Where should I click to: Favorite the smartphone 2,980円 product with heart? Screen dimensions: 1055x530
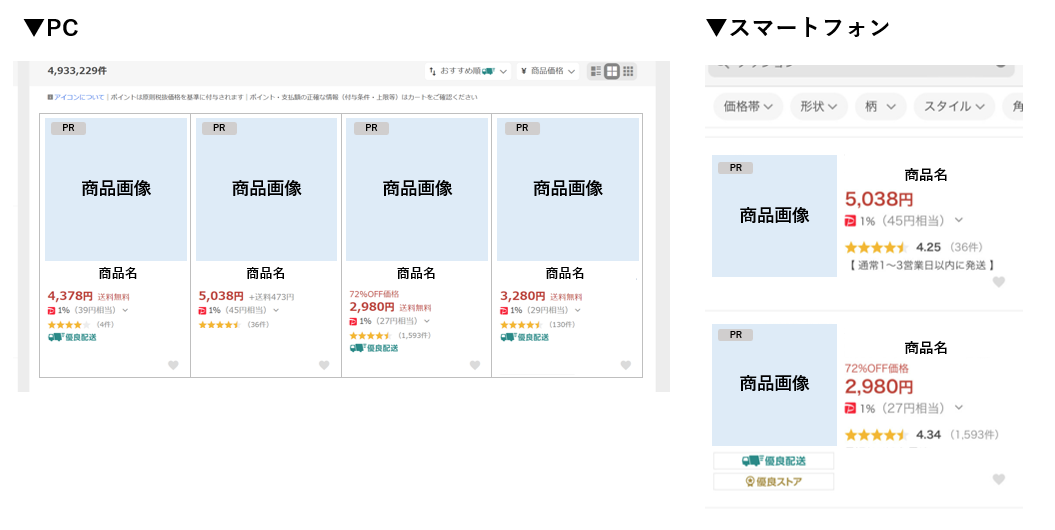pos(998,480)
